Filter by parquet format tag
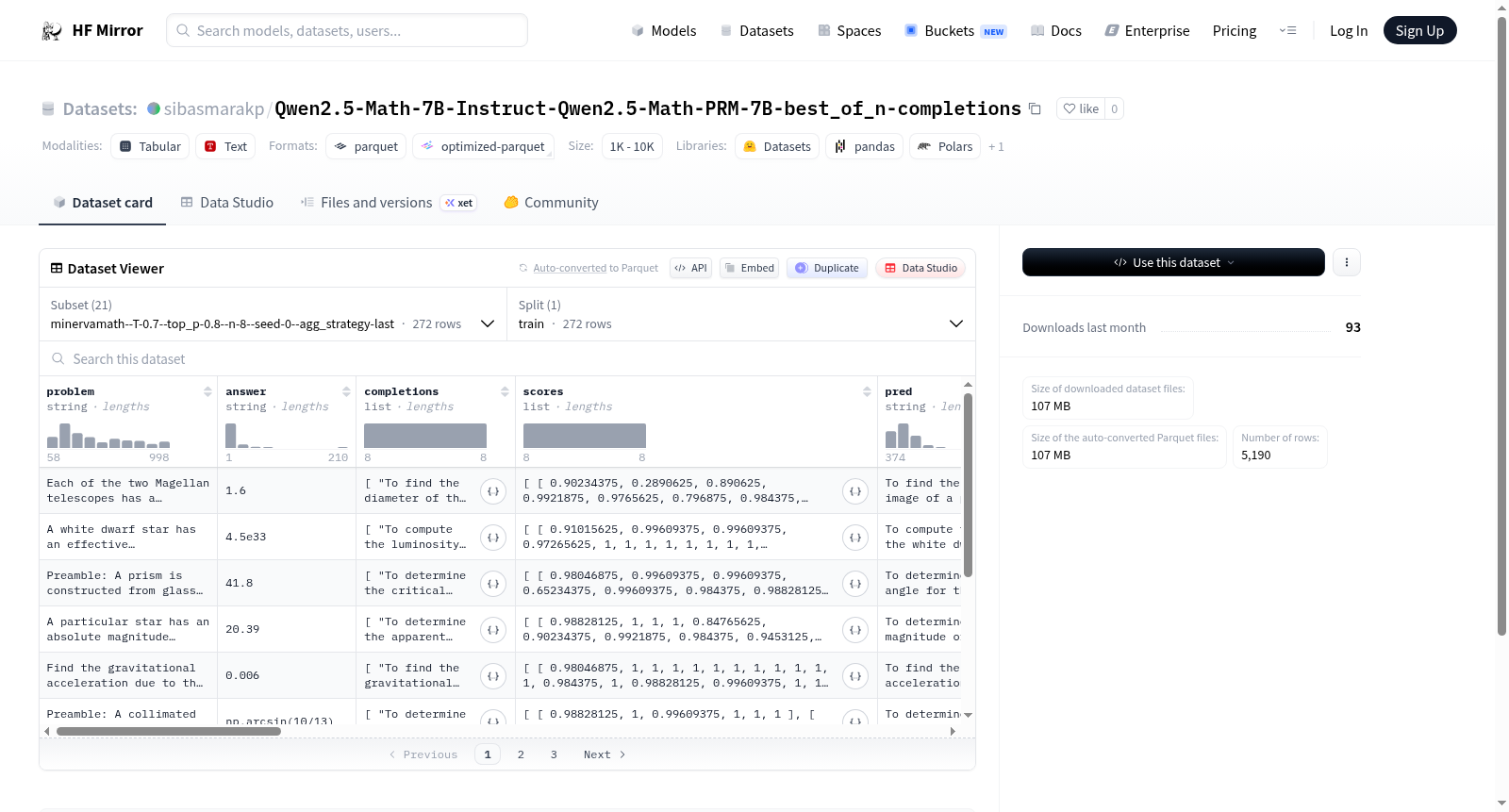Viewport: 1509px width, 812px height. click(366, 146)
